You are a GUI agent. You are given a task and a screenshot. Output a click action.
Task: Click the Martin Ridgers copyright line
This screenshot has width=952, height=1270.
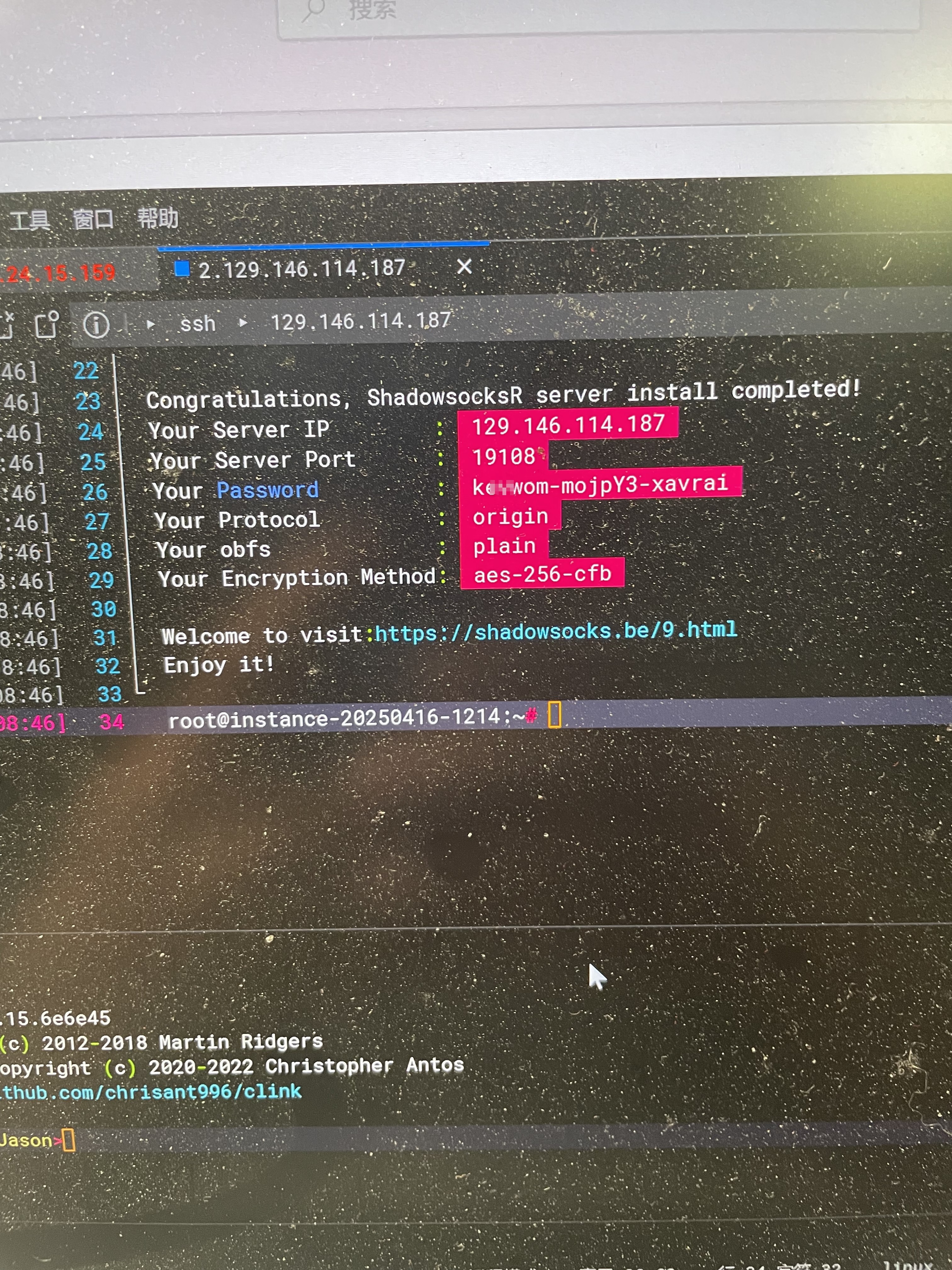coord(161,1042)
